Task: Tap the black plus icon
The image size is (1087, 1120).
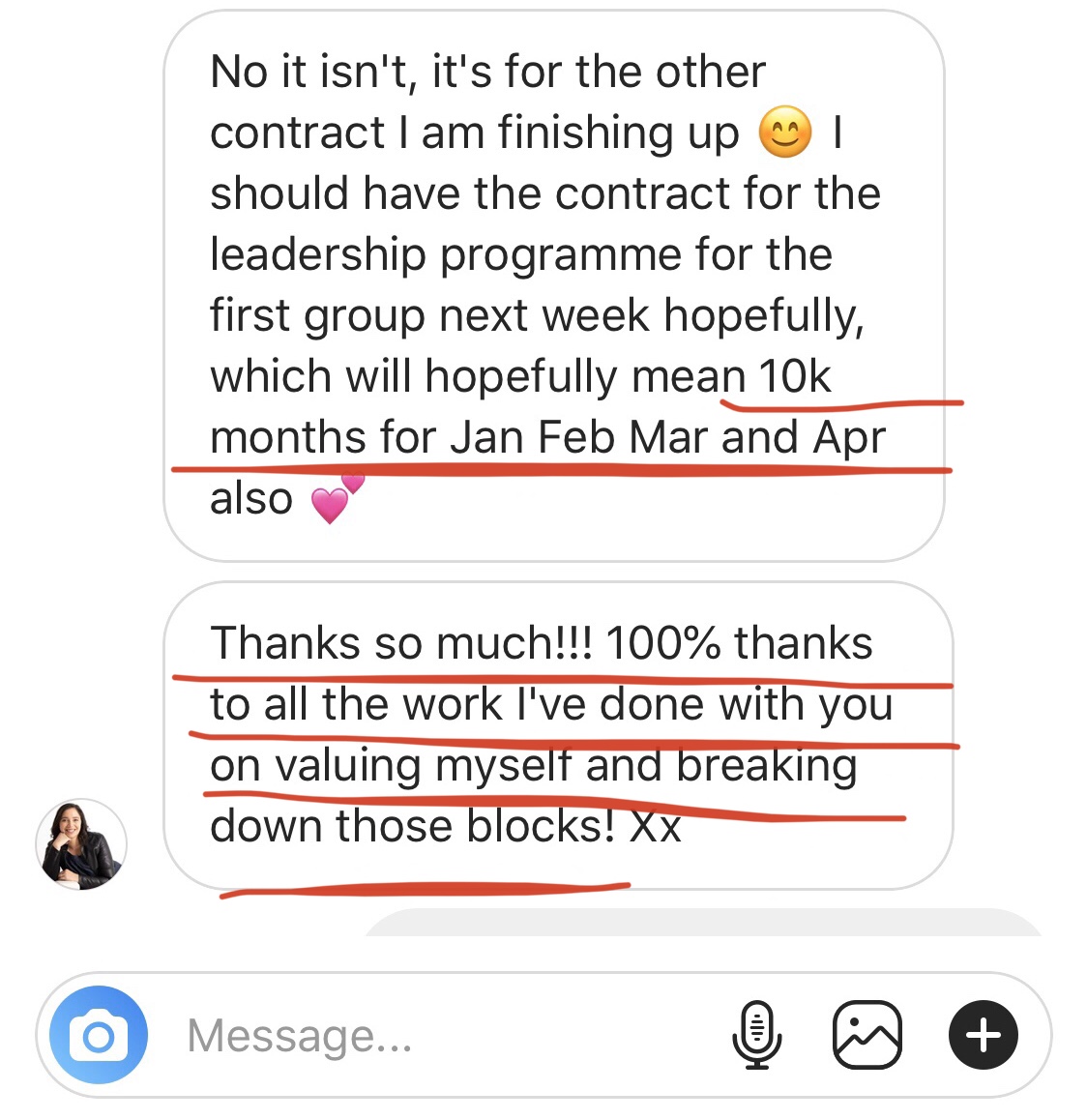Action: pos(983,1035)
